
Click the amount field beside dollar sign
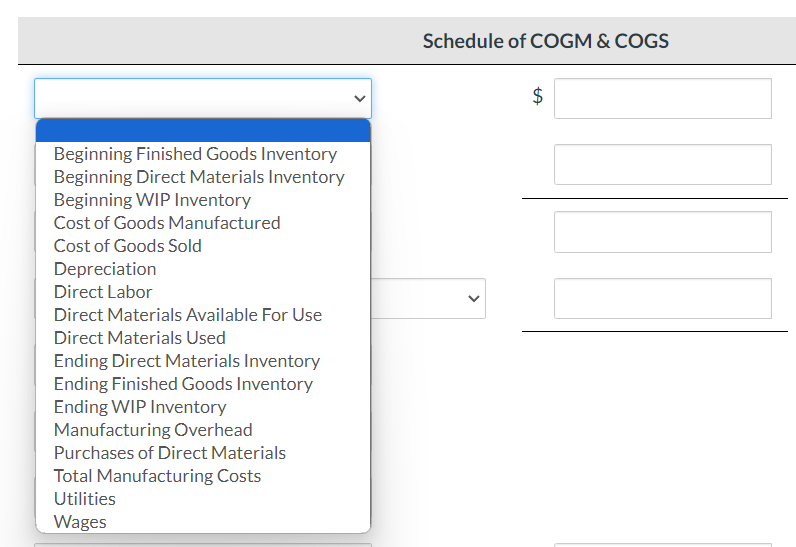point(662,99)
